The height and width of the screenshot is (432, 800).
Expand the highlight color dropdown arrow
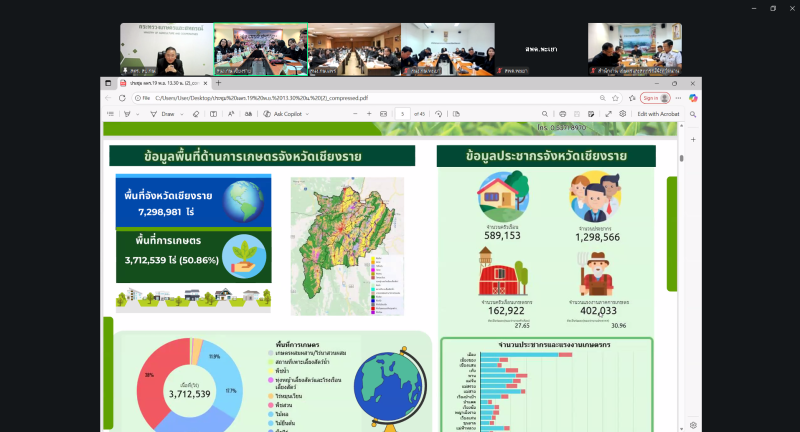pyautogui.click(x=139, y=114)
